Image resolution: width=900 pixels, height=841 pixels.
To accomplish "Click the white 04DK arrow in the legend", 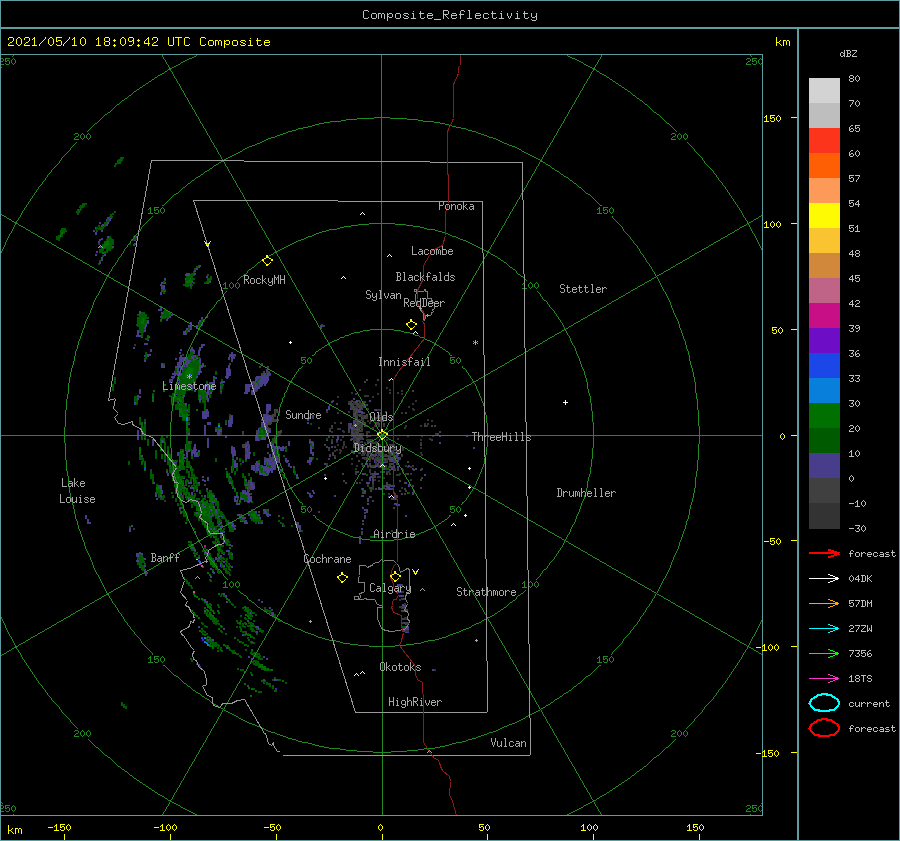I will (x=824, y=578).
